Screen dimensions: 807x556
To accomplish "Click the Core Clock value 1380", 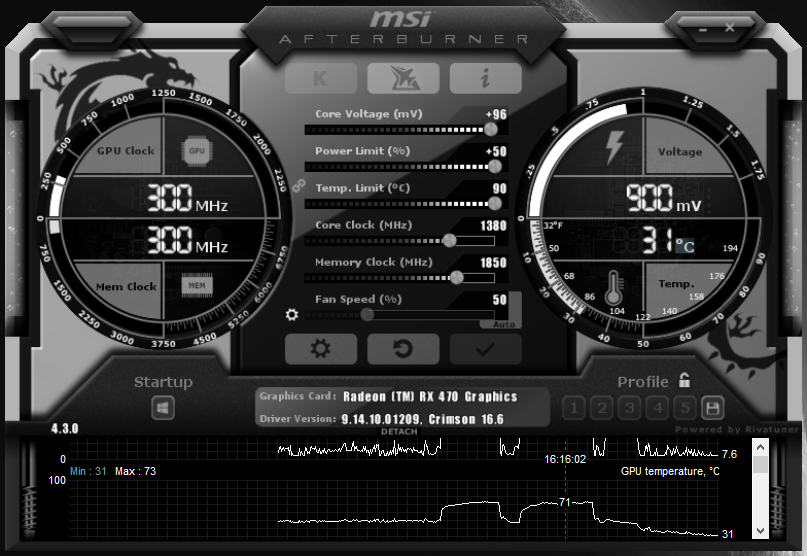I will (493, 225).
